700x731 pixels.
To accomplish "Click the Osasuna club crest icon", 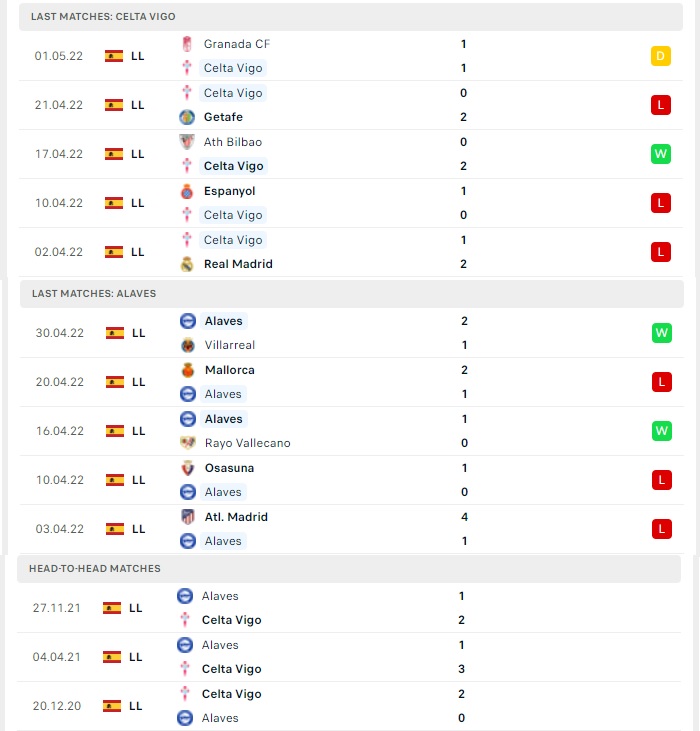I will 188,468.
